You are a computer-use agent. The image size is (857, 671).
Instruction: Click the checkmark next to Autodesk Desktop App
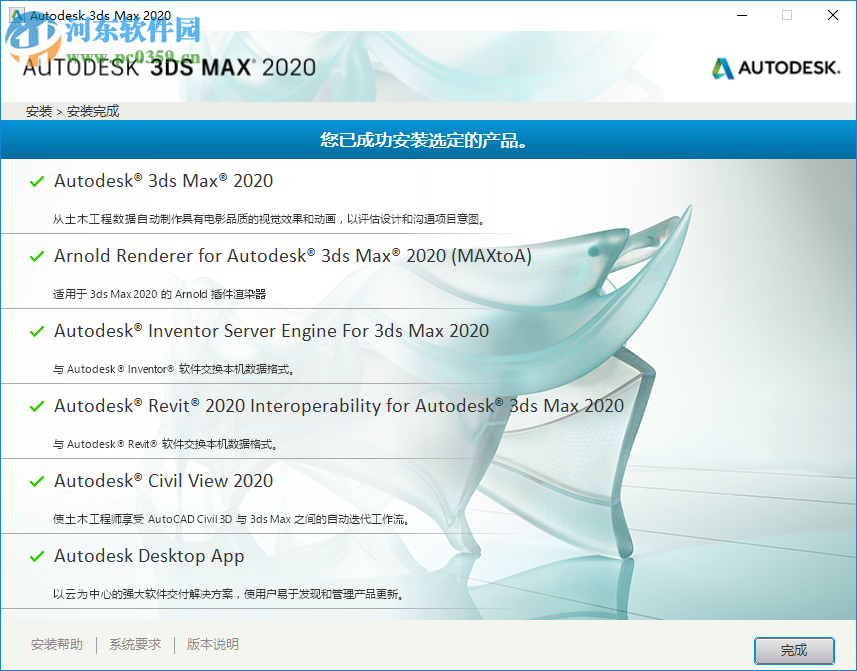point(37,556)
